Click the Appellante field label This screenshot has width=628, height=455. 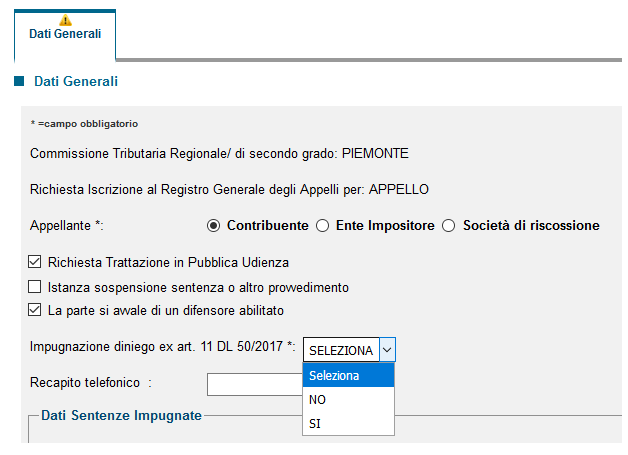[67, 225]
